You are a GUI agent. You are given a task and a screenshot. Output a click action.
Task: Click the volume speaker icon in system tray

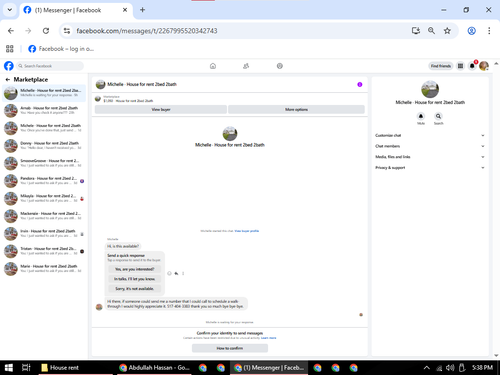(x=450, y=368)
